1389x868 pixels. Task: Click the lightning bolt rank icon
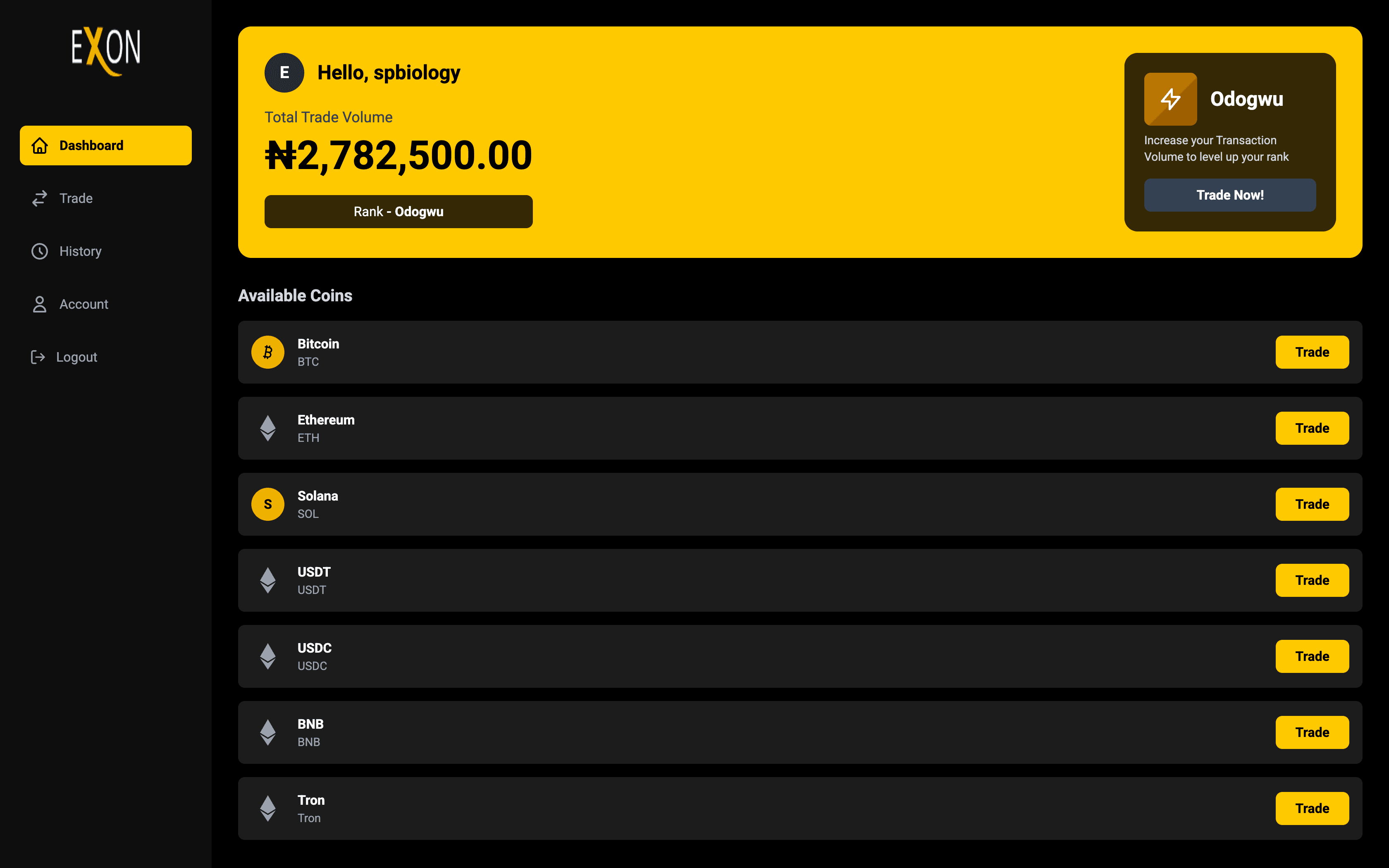pyautogui.click(x=1170, y=99)
